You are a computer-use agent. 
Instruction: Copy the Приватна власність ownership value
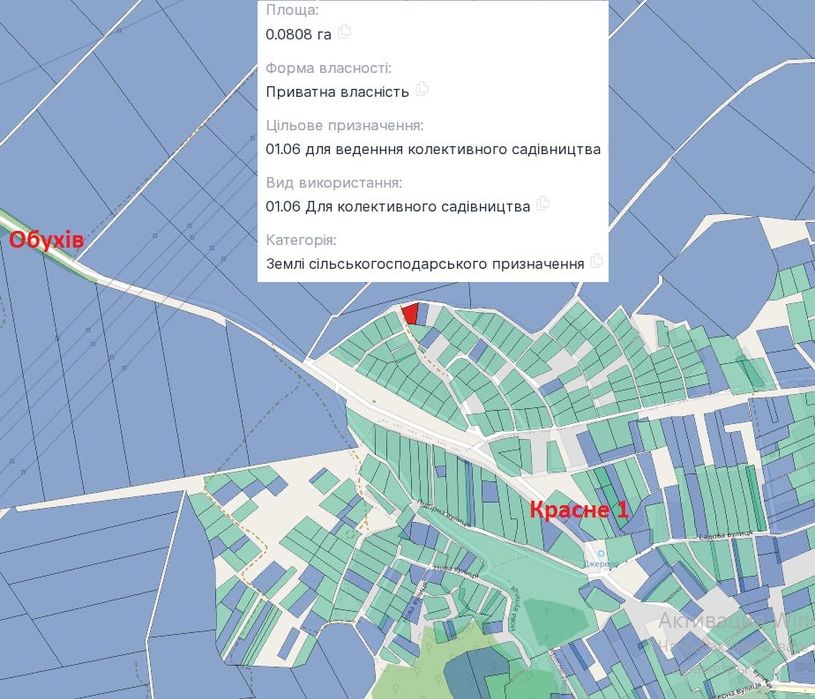422,89
